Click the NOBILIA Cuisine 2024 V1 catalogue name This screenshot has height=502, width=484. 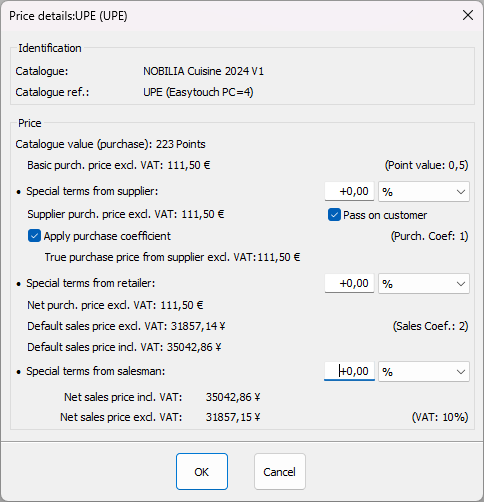point(203,71)
